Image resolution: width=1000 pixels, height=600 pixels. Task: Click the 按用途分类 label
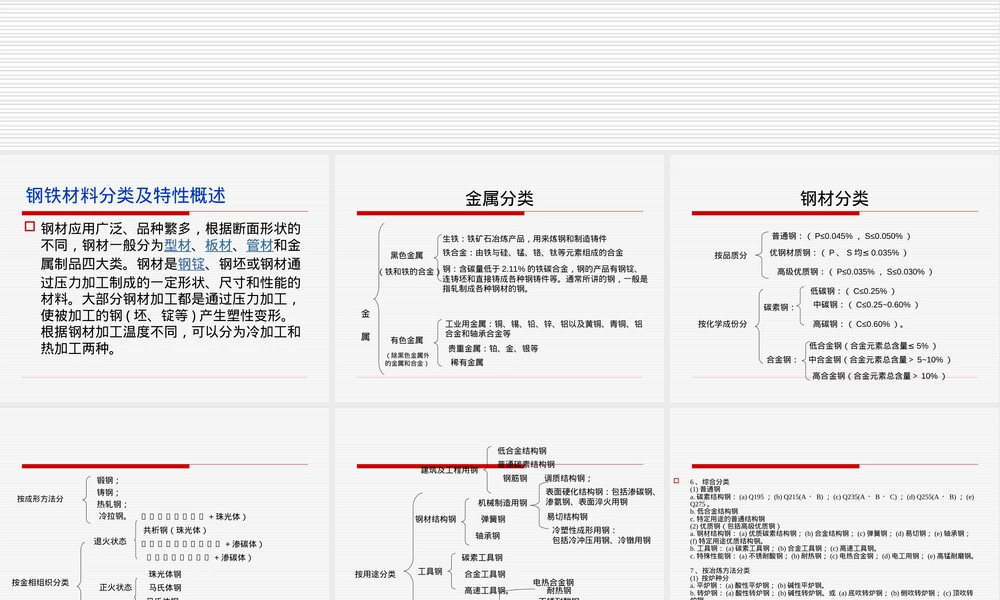pyautogui.click(x=375, y=574)
